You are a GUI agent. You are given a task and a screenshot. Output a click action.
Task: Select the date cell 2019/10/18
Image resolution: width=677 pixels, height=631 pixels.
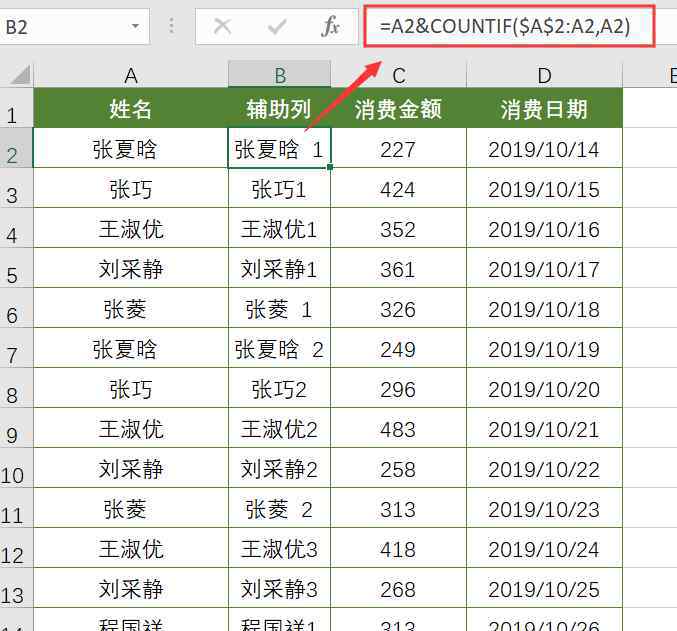(544, 308)
